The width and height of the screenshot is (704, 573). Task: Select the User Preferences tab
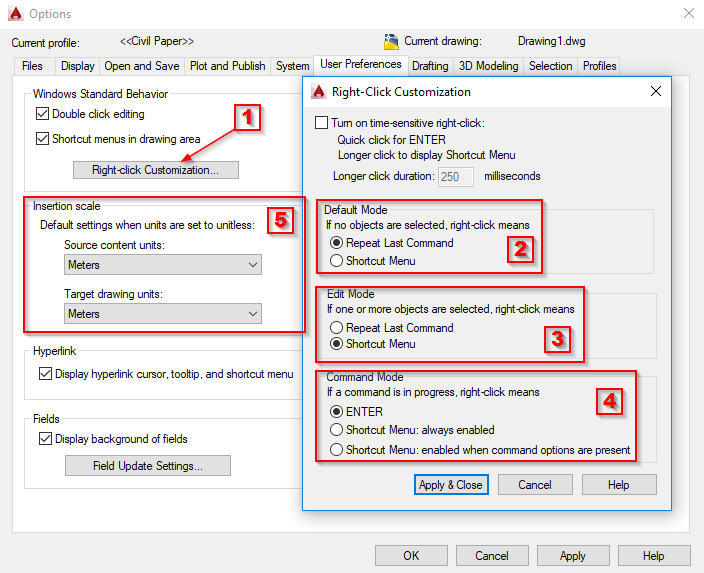361,65
